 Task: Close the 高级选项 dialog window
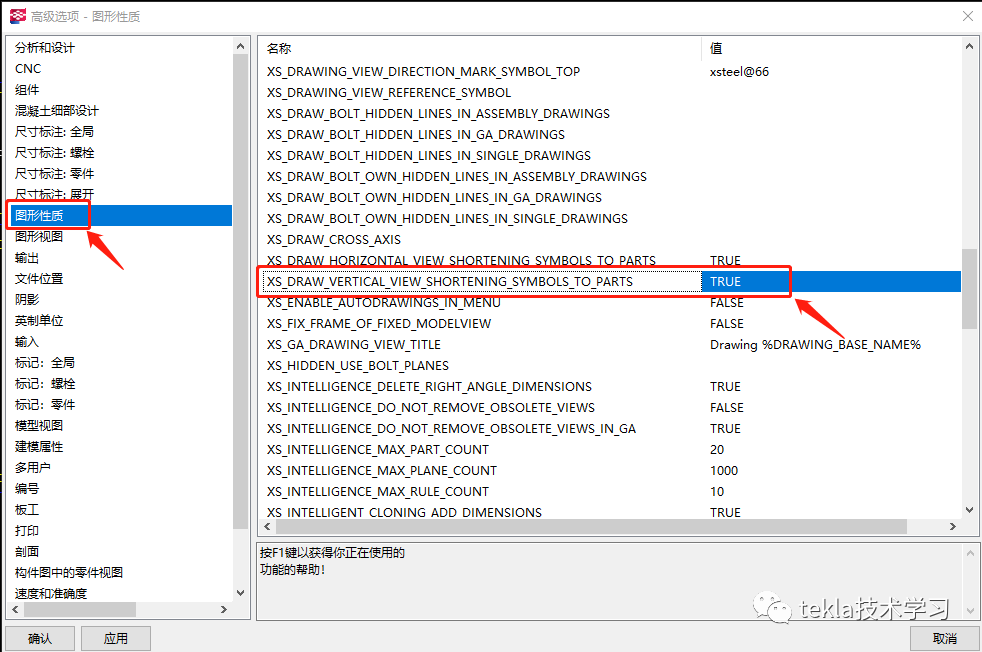tap(967, 16)
